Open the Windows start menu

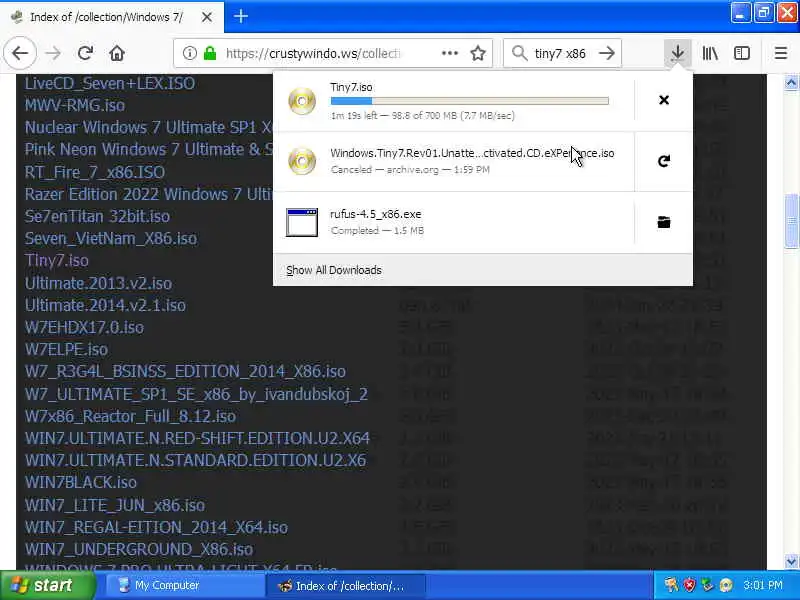[47, 585]
